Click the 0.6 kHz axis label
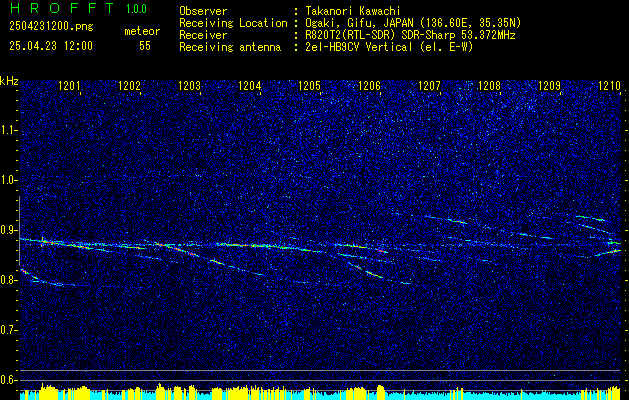 (8, 380)
